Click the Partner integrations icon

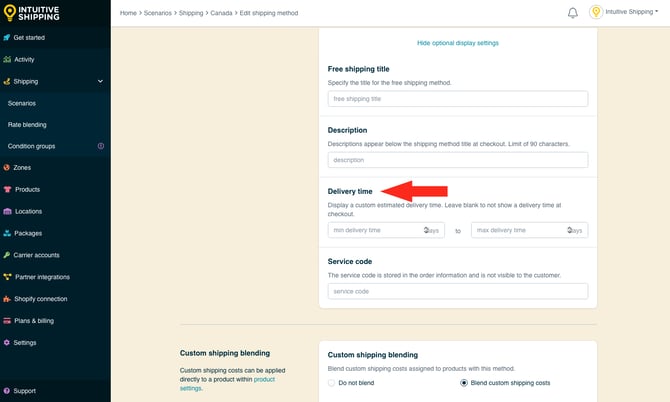7,277
